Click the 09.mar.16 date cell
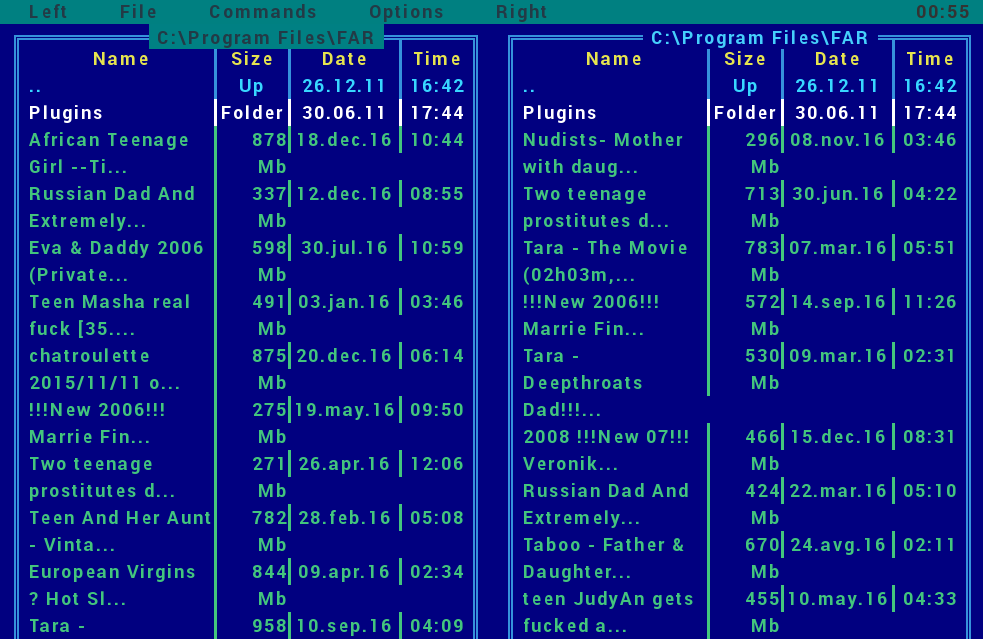This screenshot has height=639, width=983. click(837, 356)
